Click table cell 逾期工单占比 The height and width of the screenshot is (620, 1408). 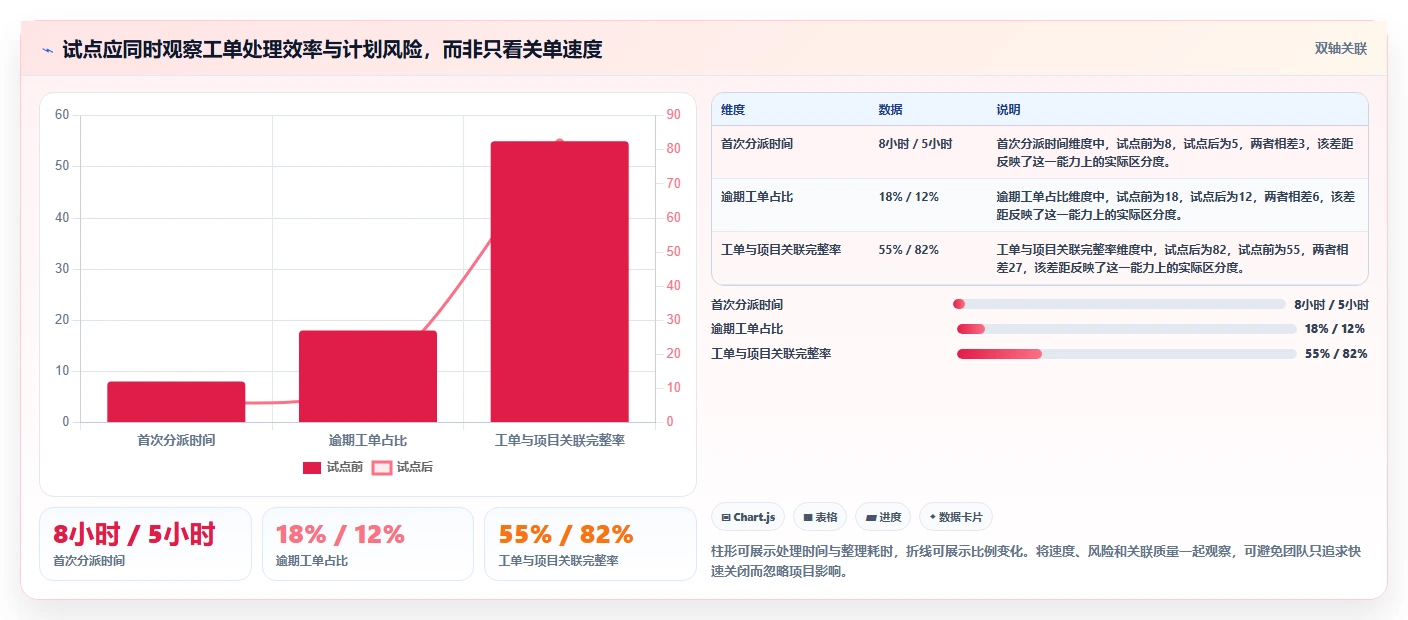pyautogui.click(x=757, y=197)
